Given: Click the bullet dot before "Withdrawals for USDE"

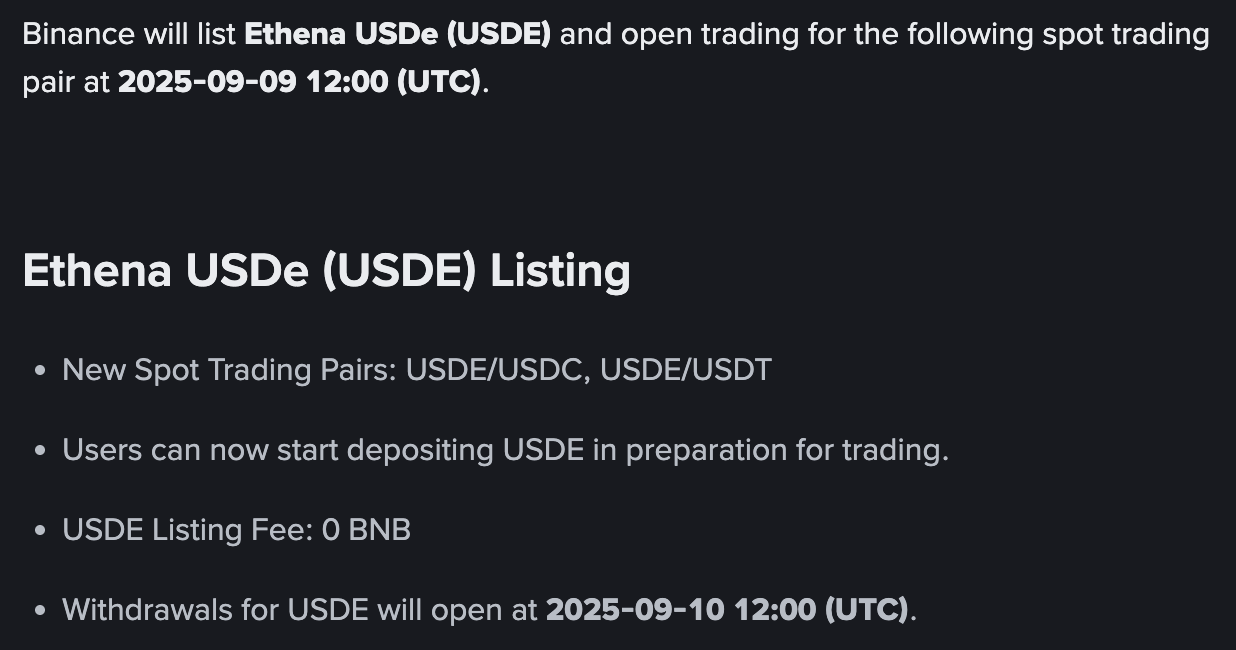Looking at the screenshot, I should tap(40, 610).
